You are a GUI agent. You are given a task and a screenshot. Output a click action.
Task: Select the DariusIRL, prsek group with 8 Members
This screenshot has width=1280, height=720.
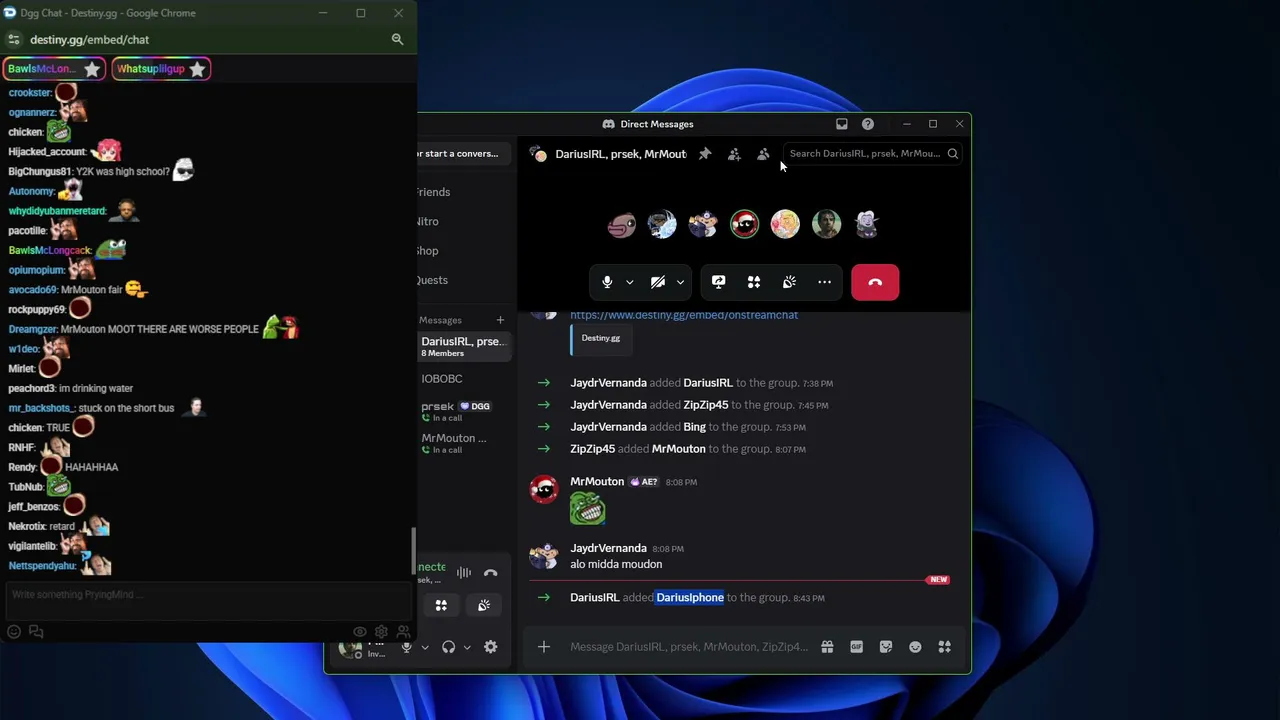click(x=465, y=347)
